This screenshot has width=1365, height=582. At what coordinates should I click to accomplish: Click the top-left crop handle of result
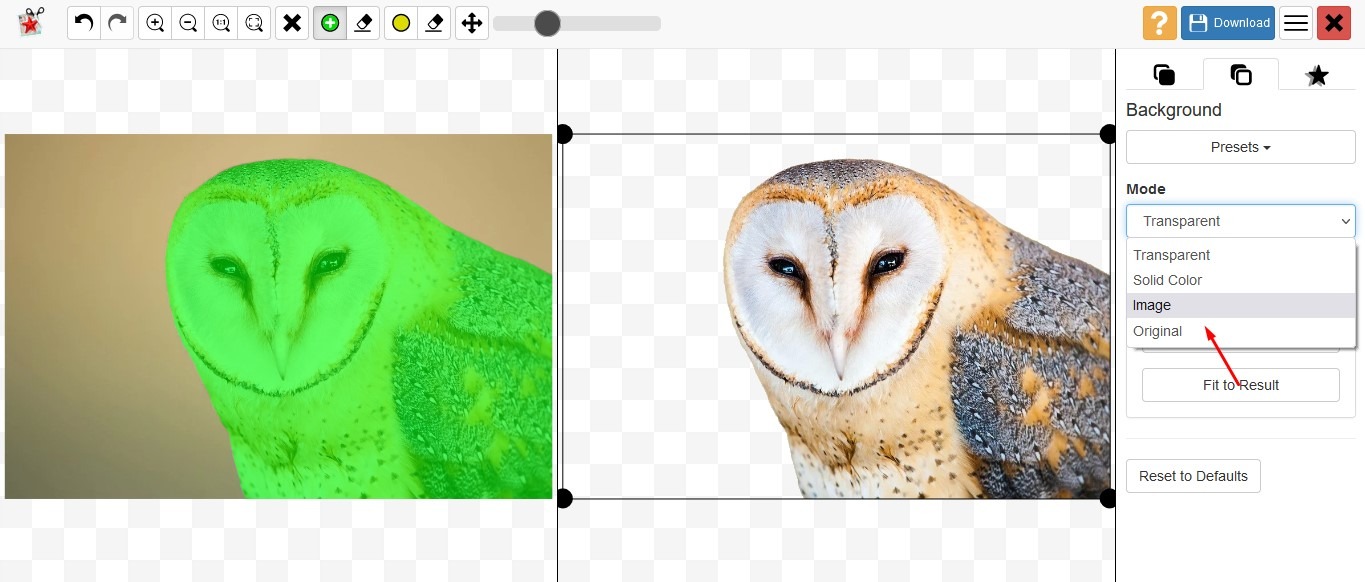(564, 134)
